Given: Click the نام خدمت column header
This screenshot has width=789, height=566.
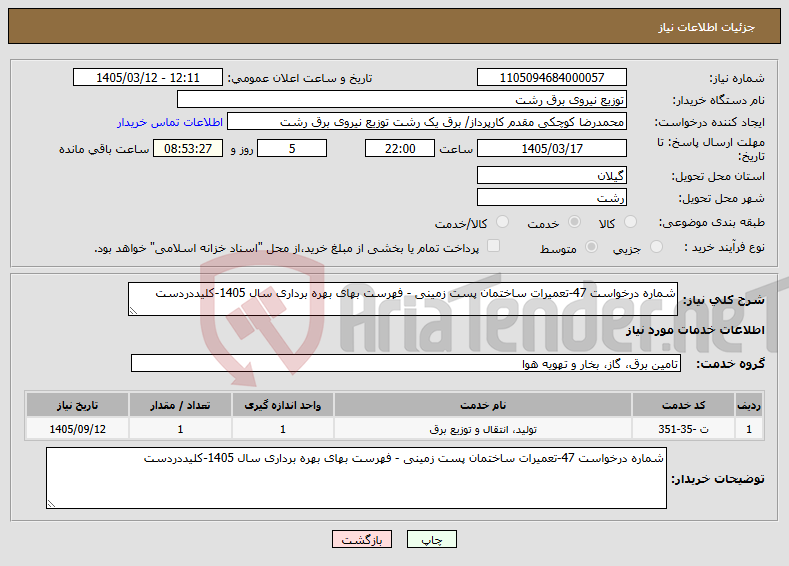Looking at the screenshot, I should [x=483, y=405].
